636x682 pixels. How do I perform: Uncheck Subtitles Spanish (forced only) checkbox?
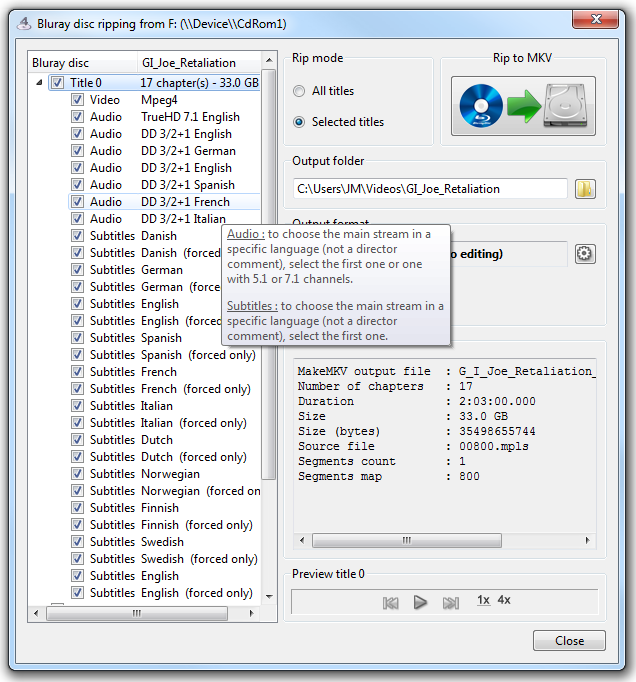pos(77,354)
